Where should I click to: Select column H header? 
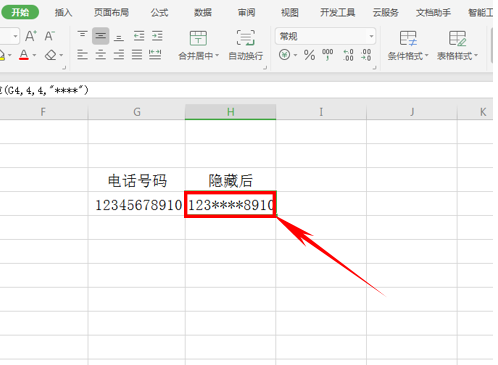230,112
